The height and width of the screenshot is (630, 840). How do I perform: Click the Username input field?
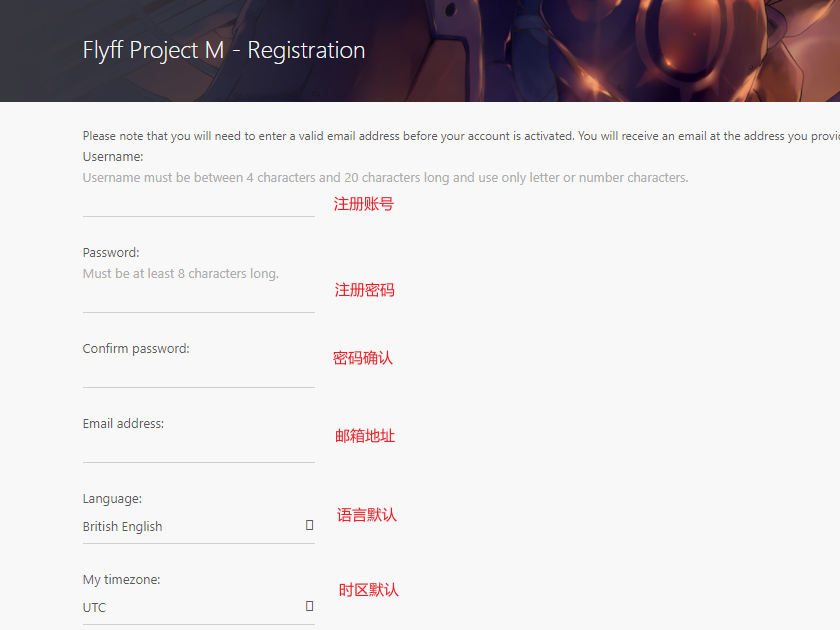tap(198, 204)
